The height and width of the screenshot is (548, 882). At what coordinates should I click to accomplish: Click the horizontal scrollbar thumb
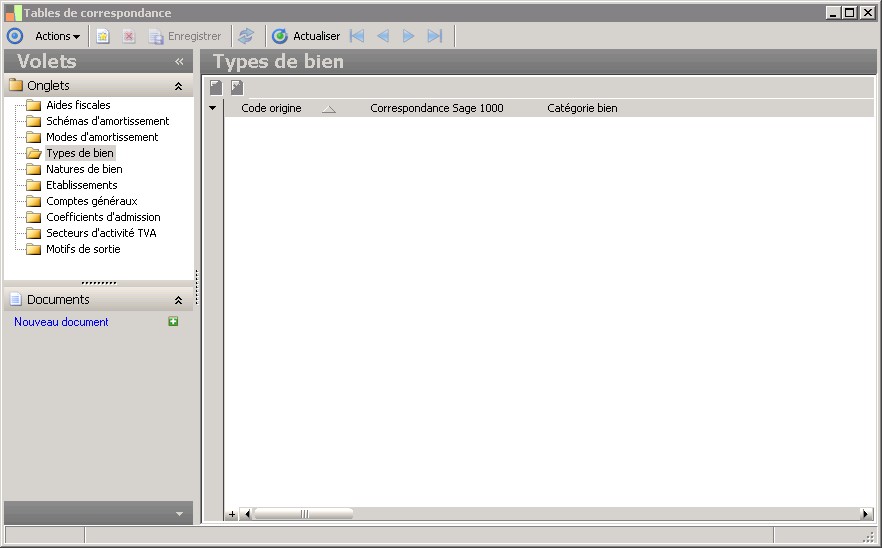[x=304, y=514]
